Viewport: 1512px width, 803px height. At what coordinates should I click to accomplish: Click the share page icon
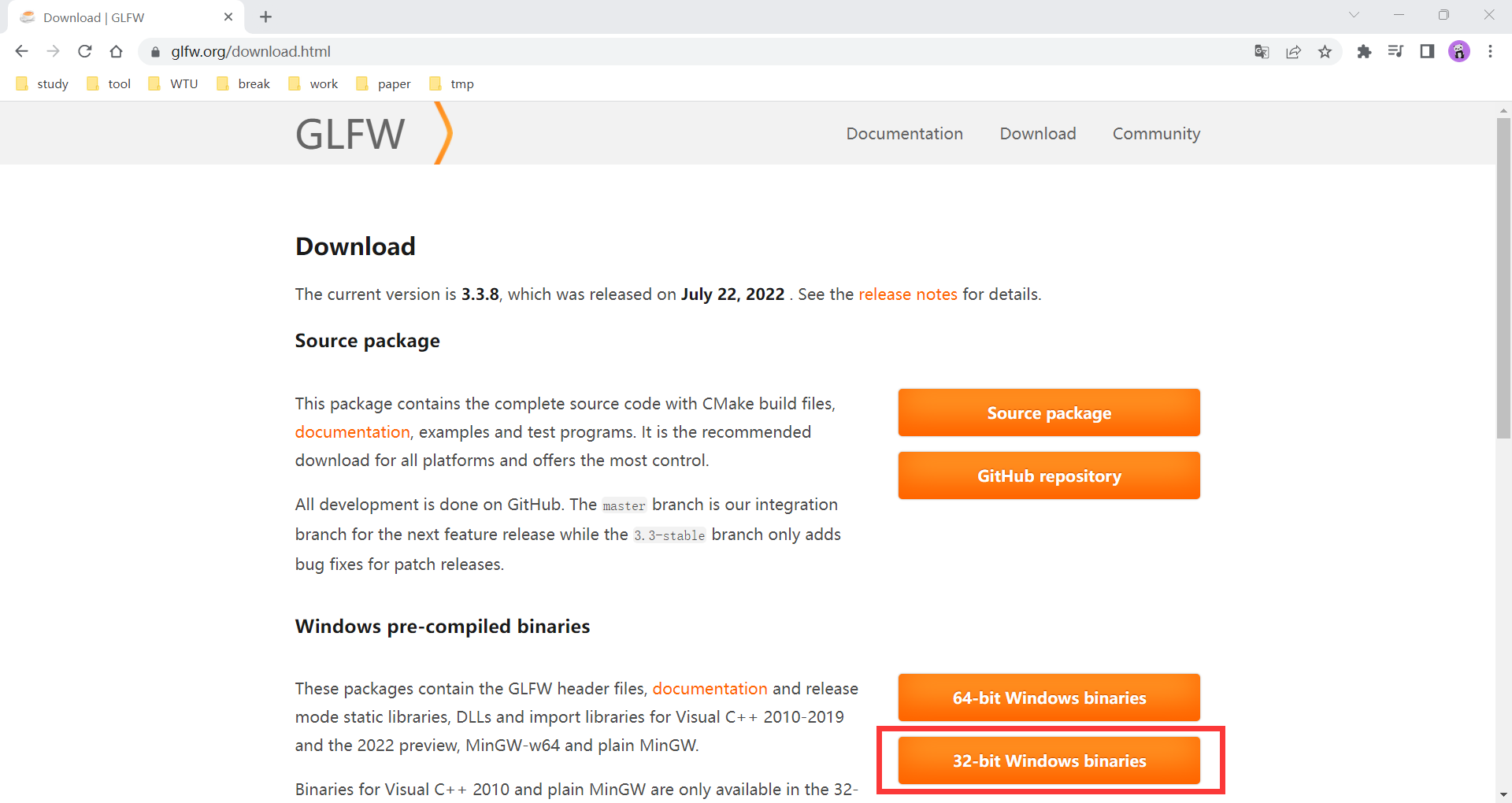click(x=1293, y=52)
